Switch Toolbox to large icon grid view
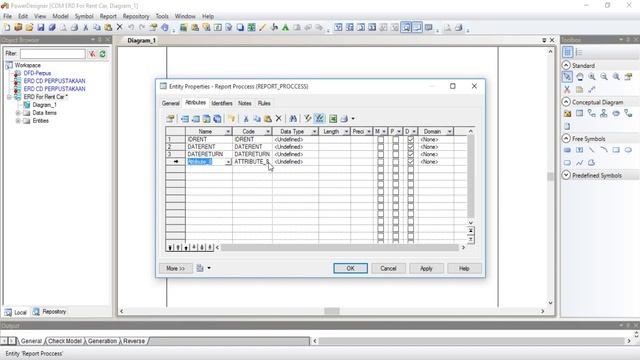640x360 pixels. pyautogui.click(x=567, y=52)
